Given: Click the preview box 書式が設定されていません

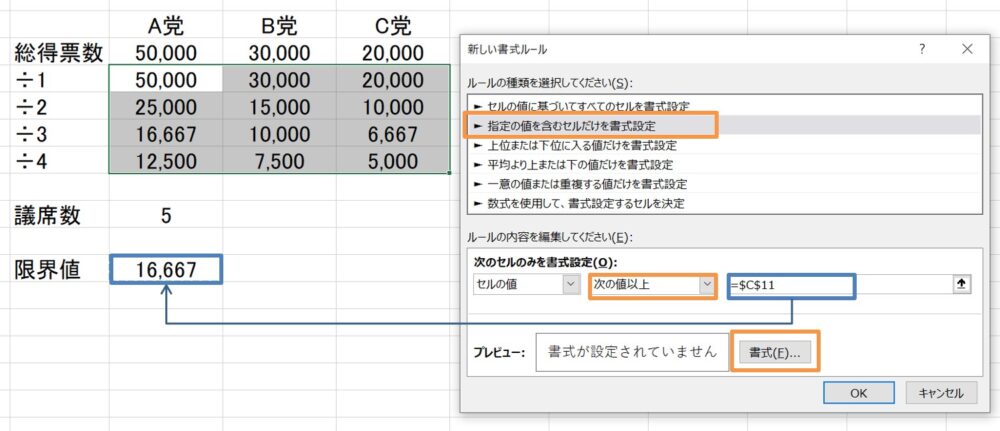Looking at the screenshot, I should coord(632,352).
